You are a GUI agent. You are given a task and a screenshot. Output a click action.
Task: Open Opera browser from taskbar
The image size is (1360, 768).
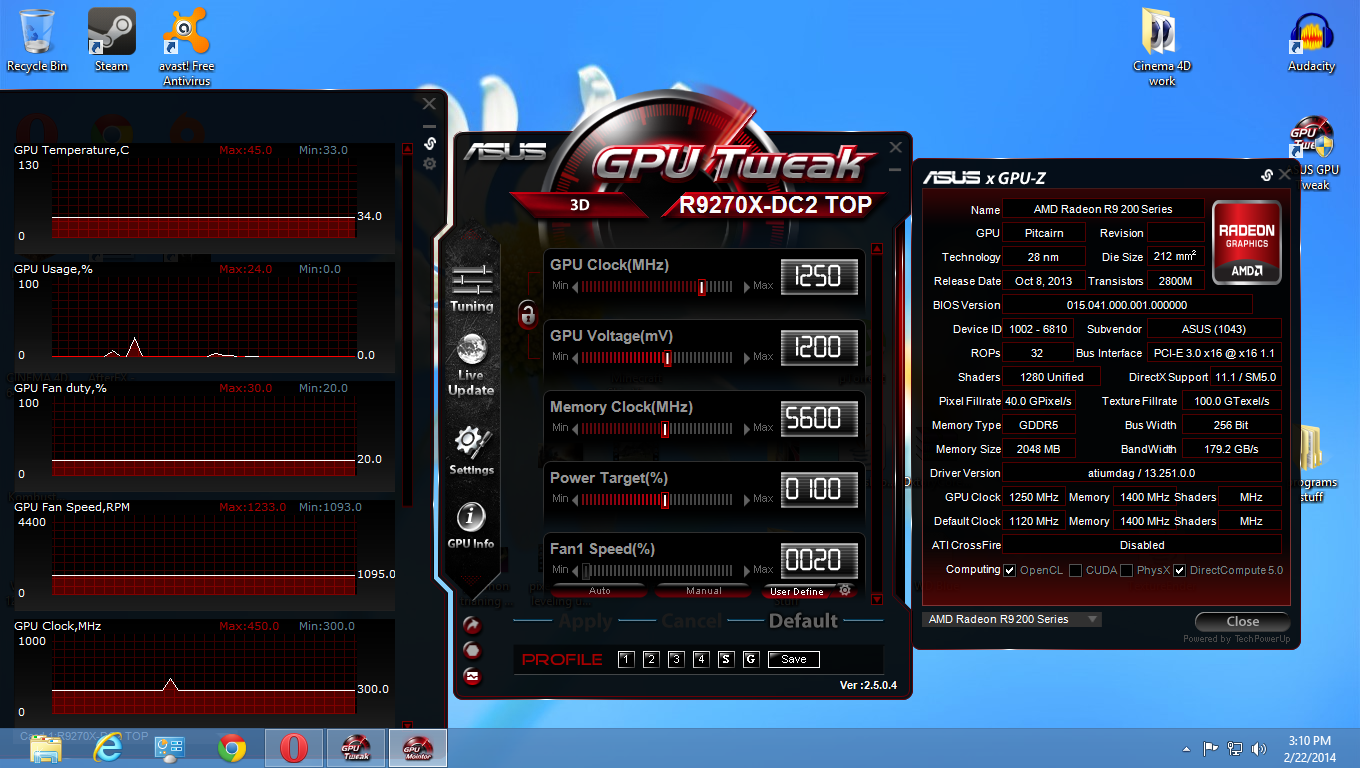293,747
